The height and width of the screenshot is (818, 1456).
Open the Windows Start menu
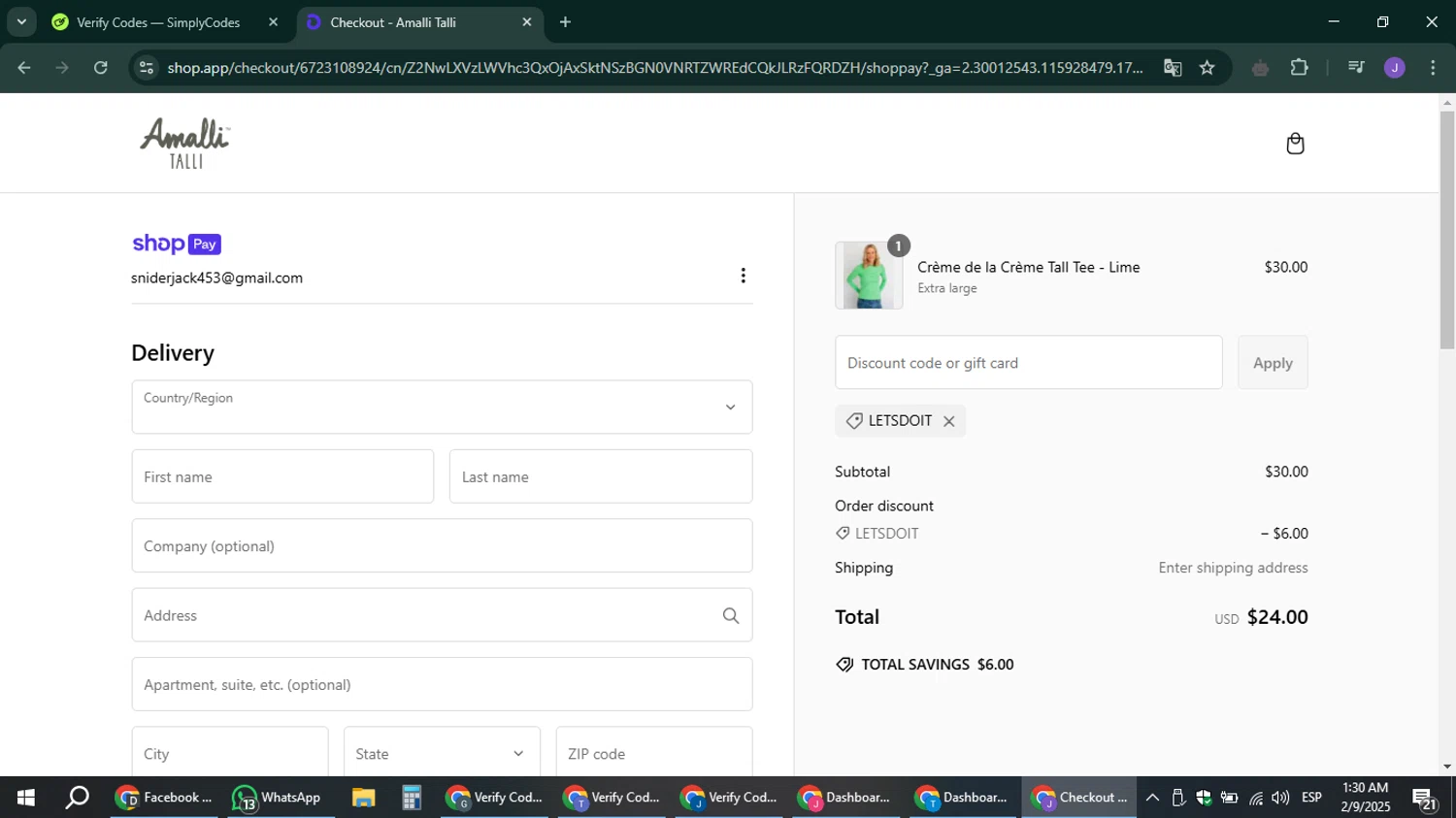25,798
